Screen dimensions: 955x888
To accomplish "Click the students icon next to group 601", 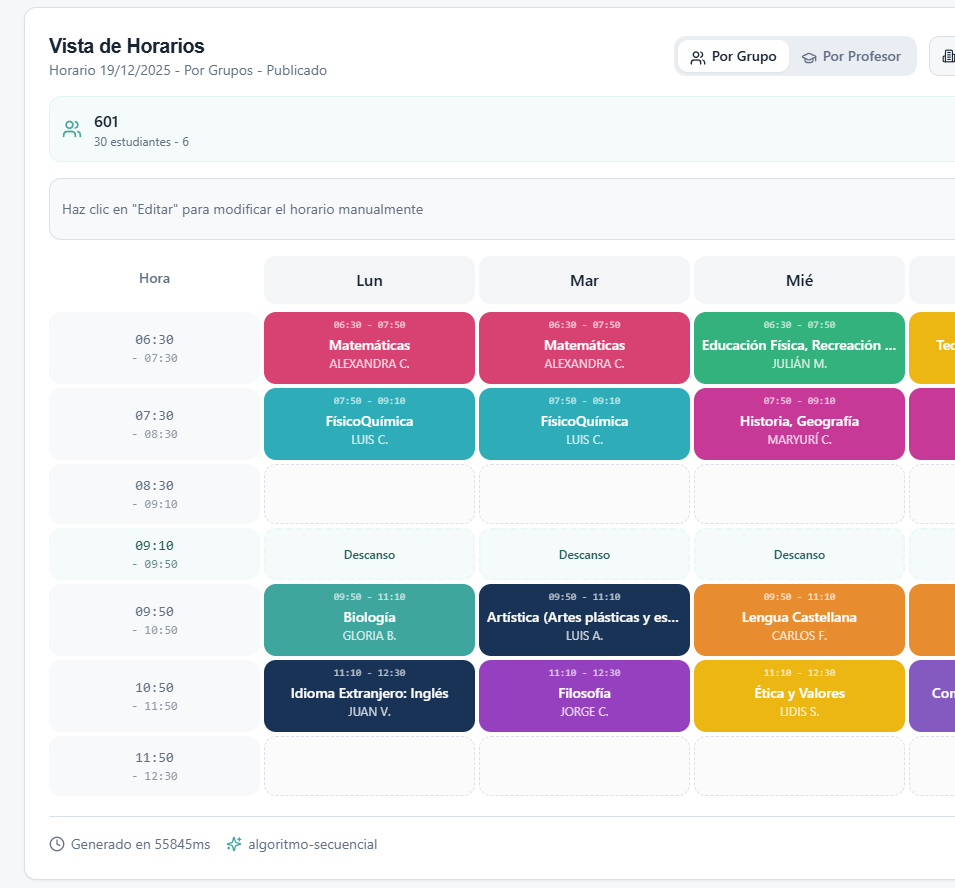I will pyautogui.click(x=71, y=128).
